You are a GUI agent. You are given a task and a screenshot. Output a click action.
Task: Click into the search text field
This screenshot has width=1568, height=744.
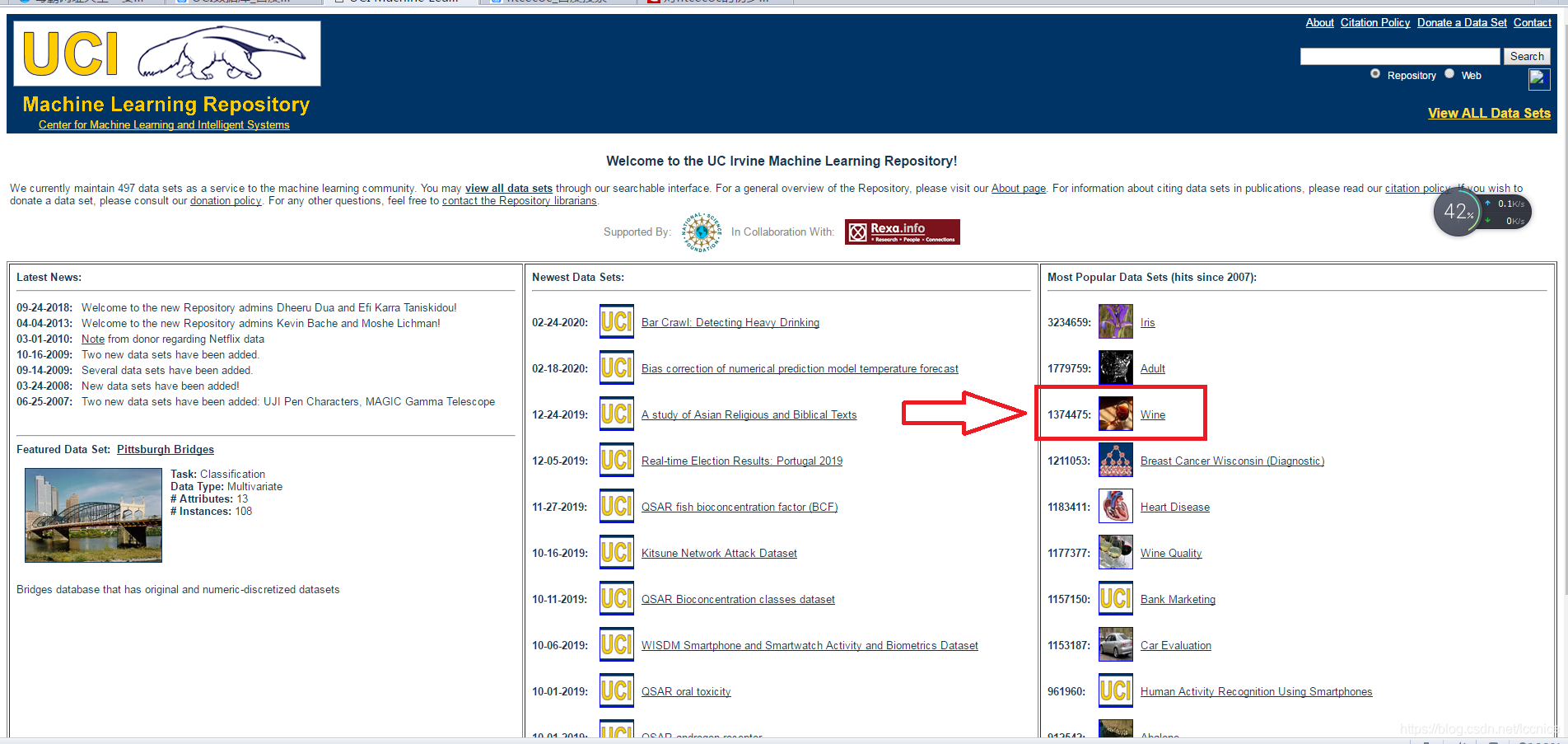[1400, 56]
